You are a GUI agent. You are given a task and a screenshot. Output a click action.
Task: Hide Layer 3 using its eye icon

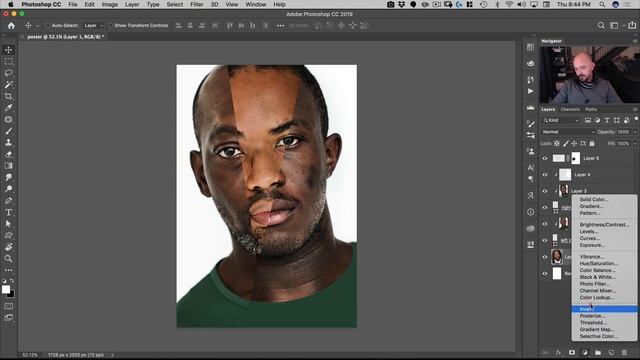545,191
